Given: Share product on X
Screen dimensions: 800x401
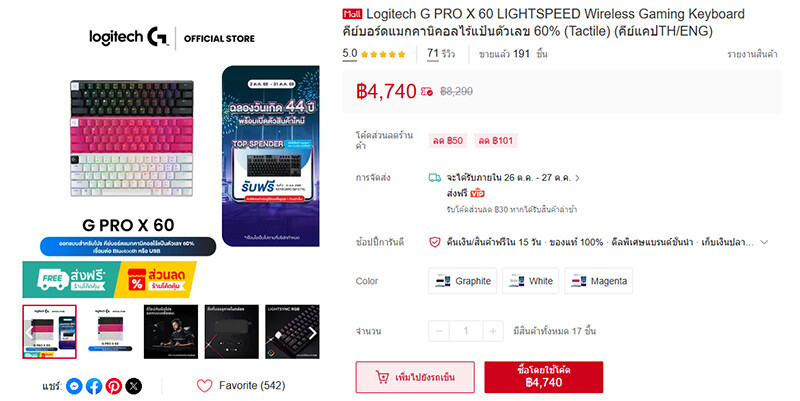Looking at the screenshot, I should 134,386.
